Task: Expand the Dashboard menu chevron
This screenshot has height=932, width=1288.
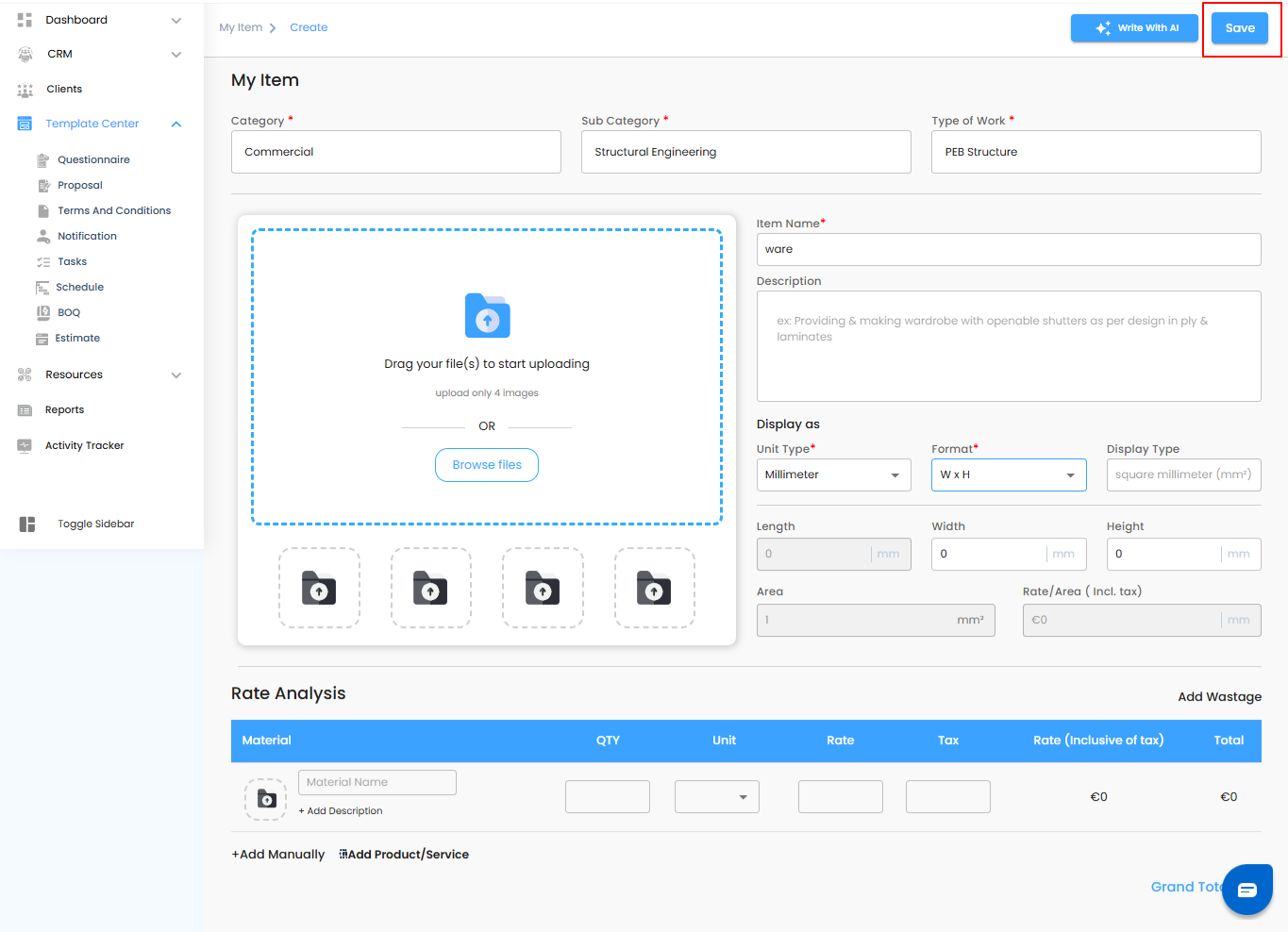Action: [x=176, y=21]
